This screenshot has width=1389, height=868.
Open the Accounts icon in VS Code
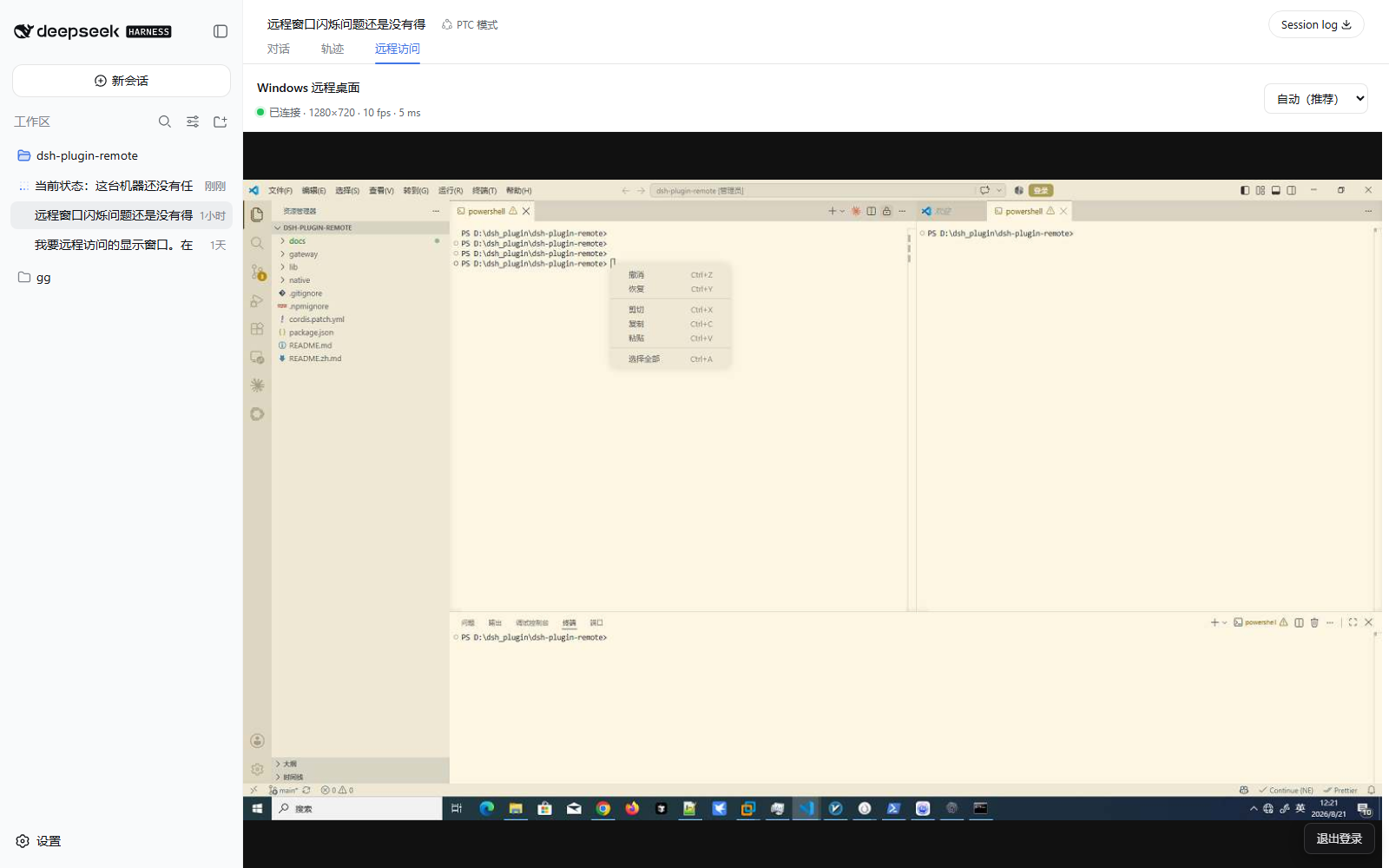tap(257, 740)
